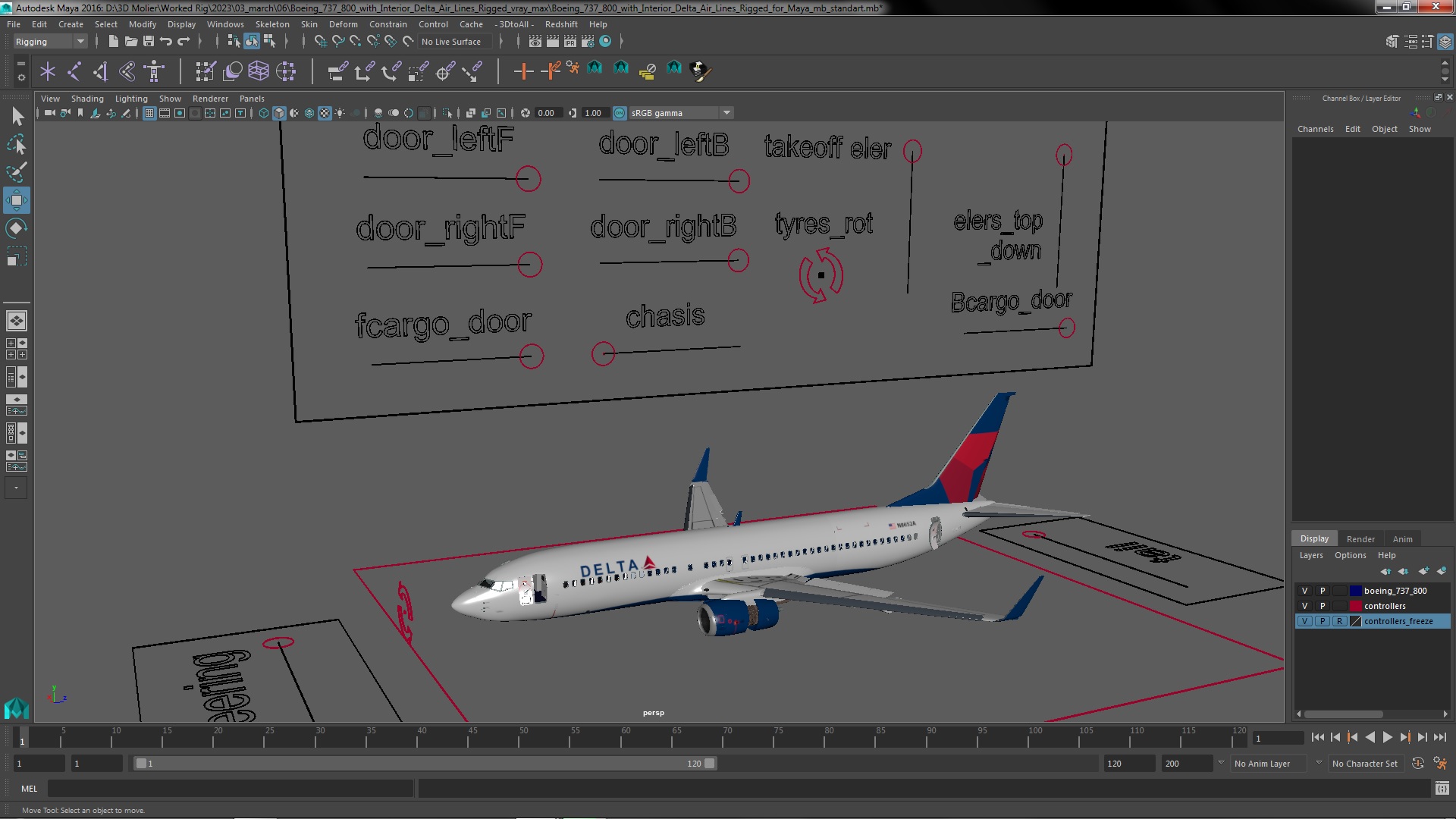Click the current frame input field
The image size is (1456, 819).
[x=1277, y=738]
